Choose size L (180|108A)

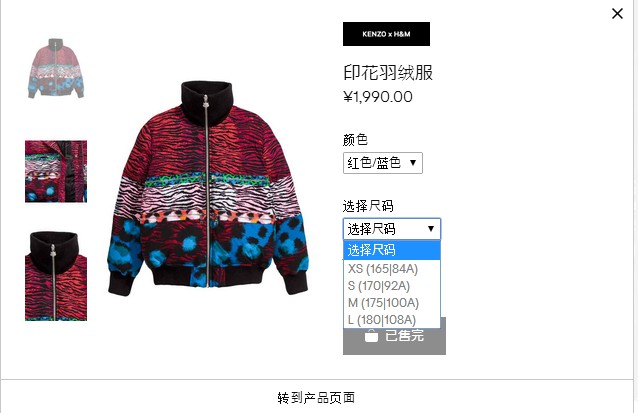pyautogui.click(x=392, y=320)
